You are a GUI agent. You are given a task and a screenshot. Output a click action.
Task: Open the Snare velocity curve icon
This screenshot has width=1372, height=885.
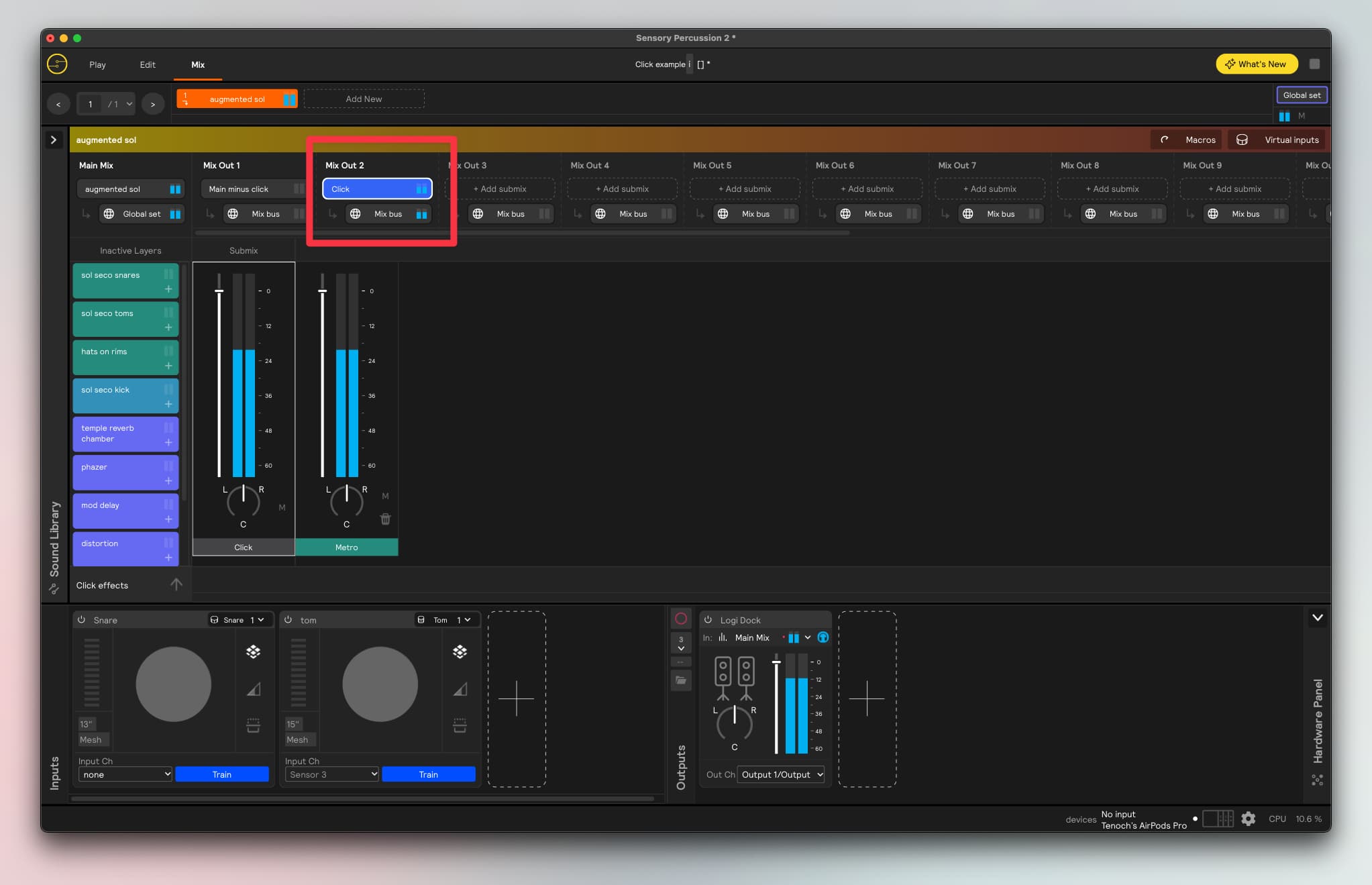tap(253, 689)
